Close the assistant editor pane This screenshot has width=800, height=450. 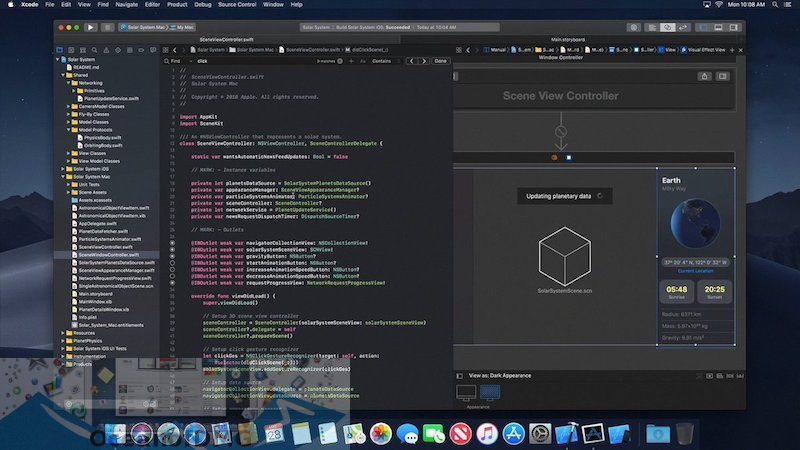click(x=740, y=50)
